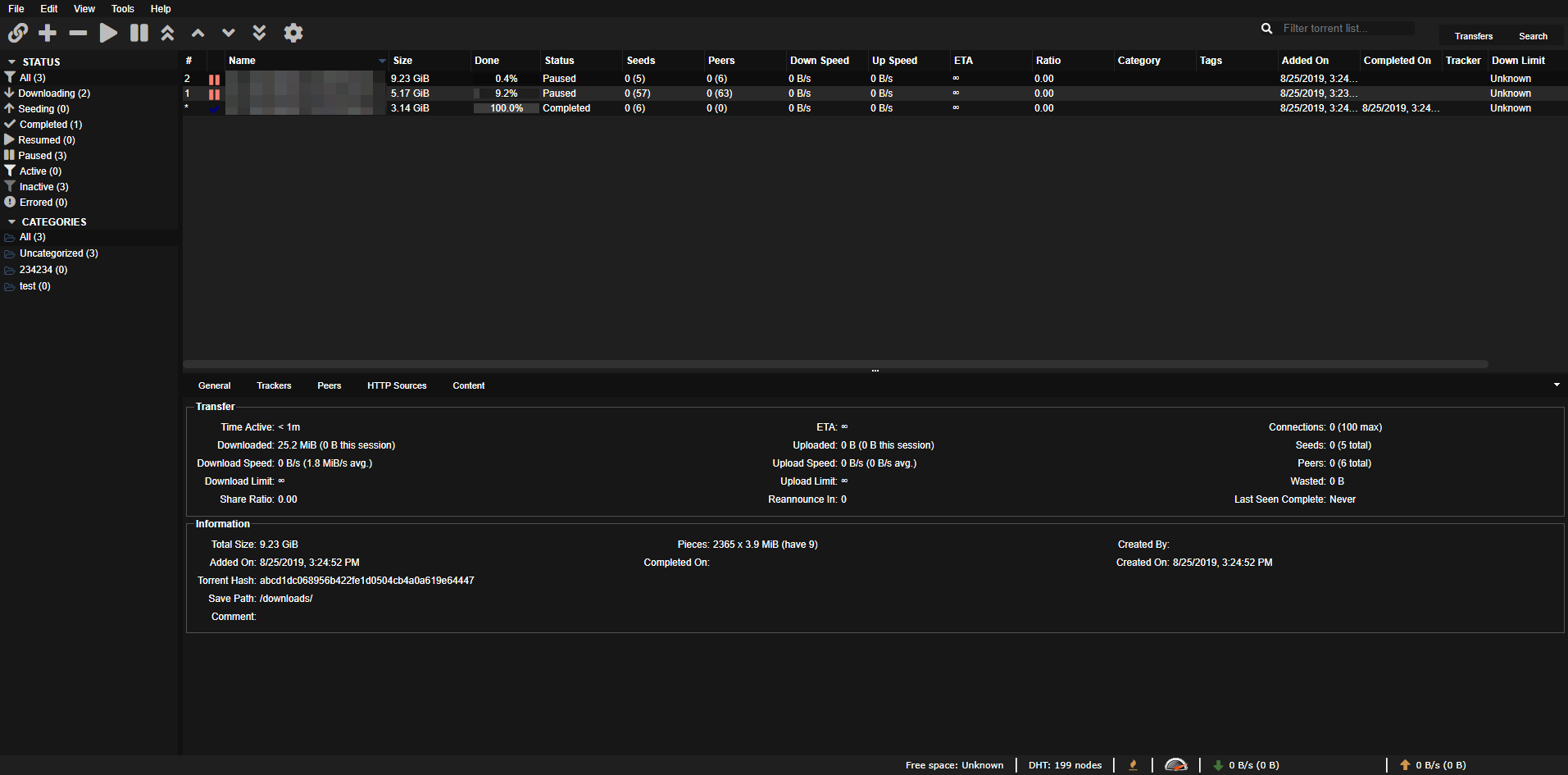The height and width of the screenshot is (775, 1568).
Task: Collapse the CATEGORIES section
Action: [11, 222]
